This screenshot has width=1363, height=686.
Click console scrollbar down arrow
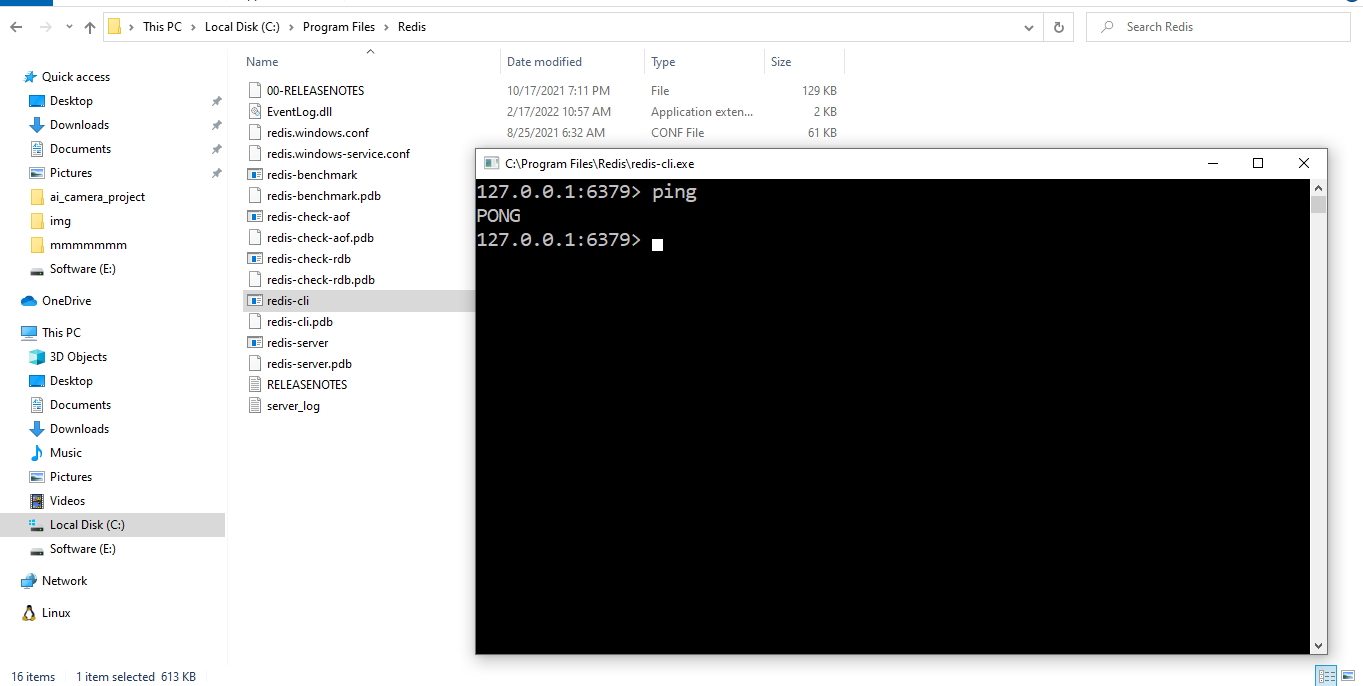(x=1318, y=646)
